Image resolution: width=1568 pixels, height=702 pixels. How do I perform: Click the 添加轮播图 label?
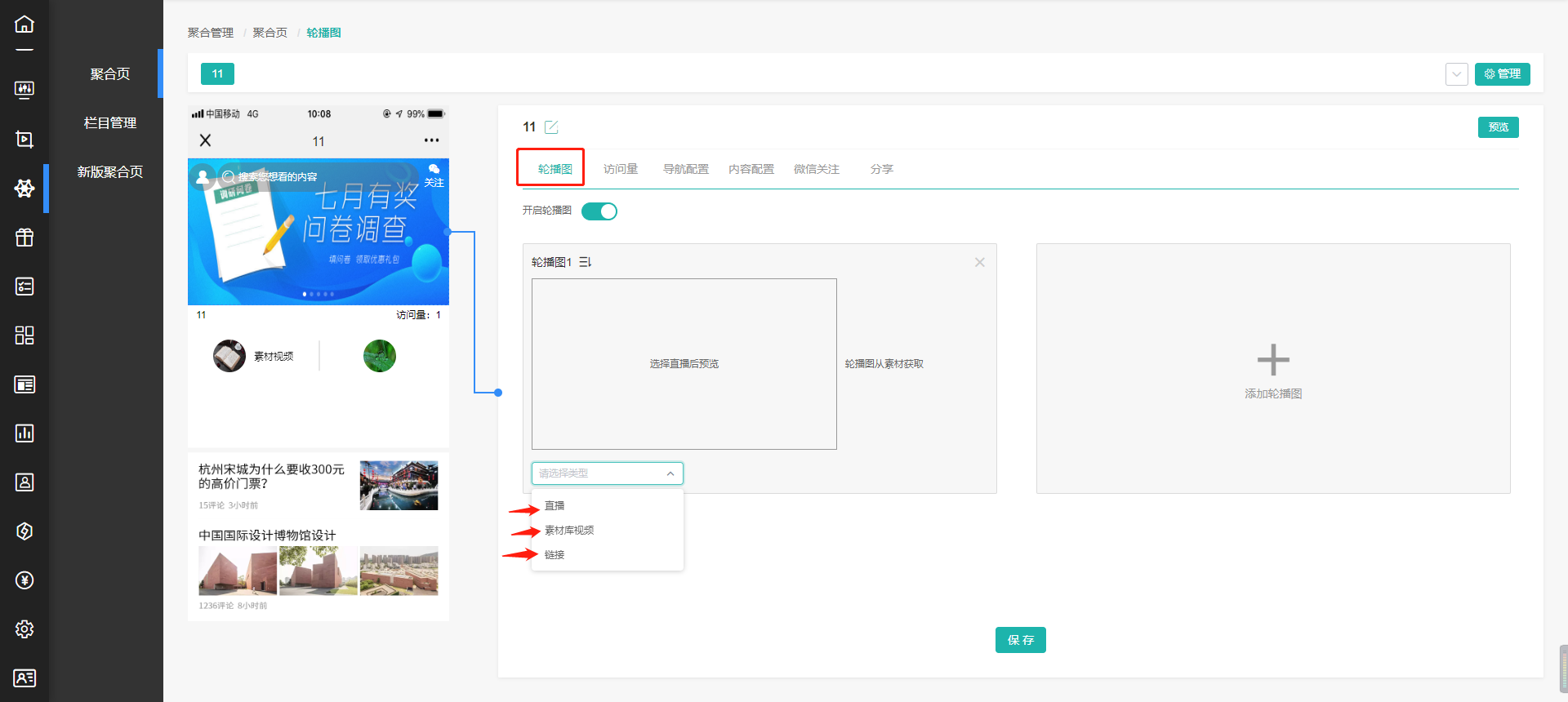coord(1273,393)
